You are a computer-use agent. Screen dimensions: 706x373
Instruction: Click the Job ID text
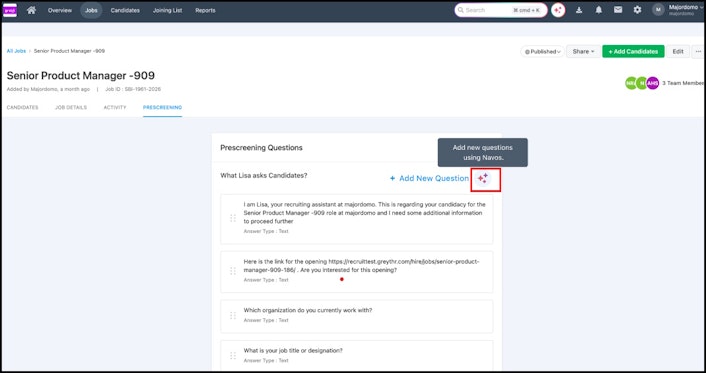tap(133, 89)
